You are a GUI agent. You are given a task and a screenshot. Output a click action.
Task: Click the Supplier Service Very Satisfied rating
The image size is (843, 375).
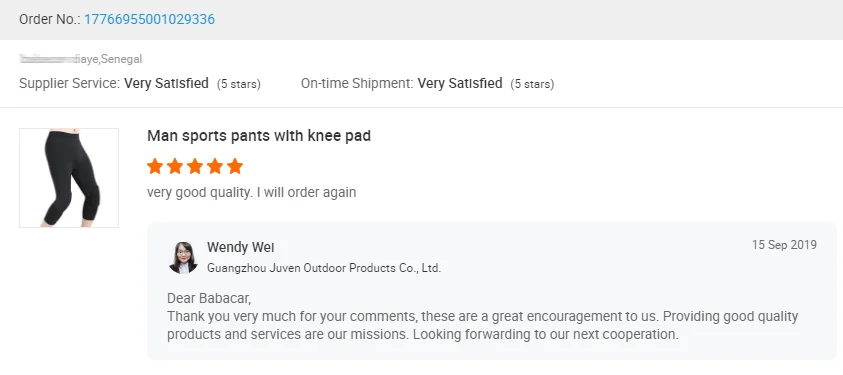[x=166, y=83]
